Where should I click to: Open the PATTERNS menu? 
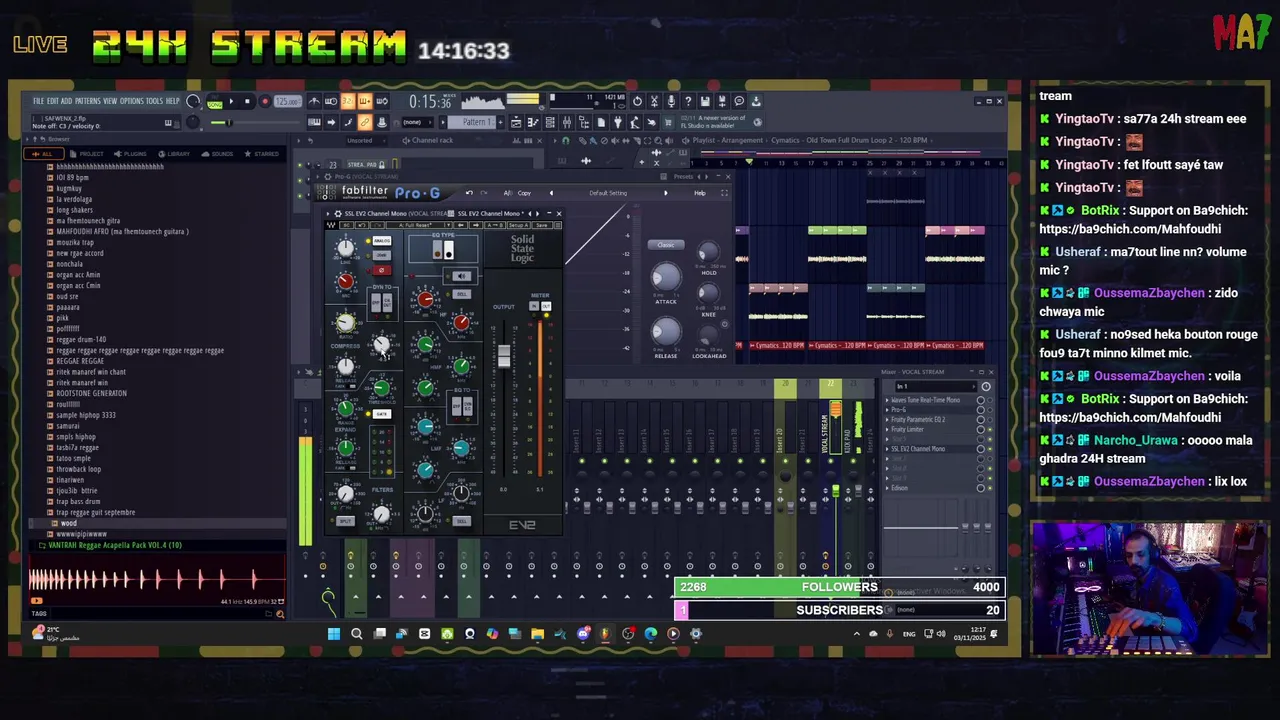click(x=88, y=101)
